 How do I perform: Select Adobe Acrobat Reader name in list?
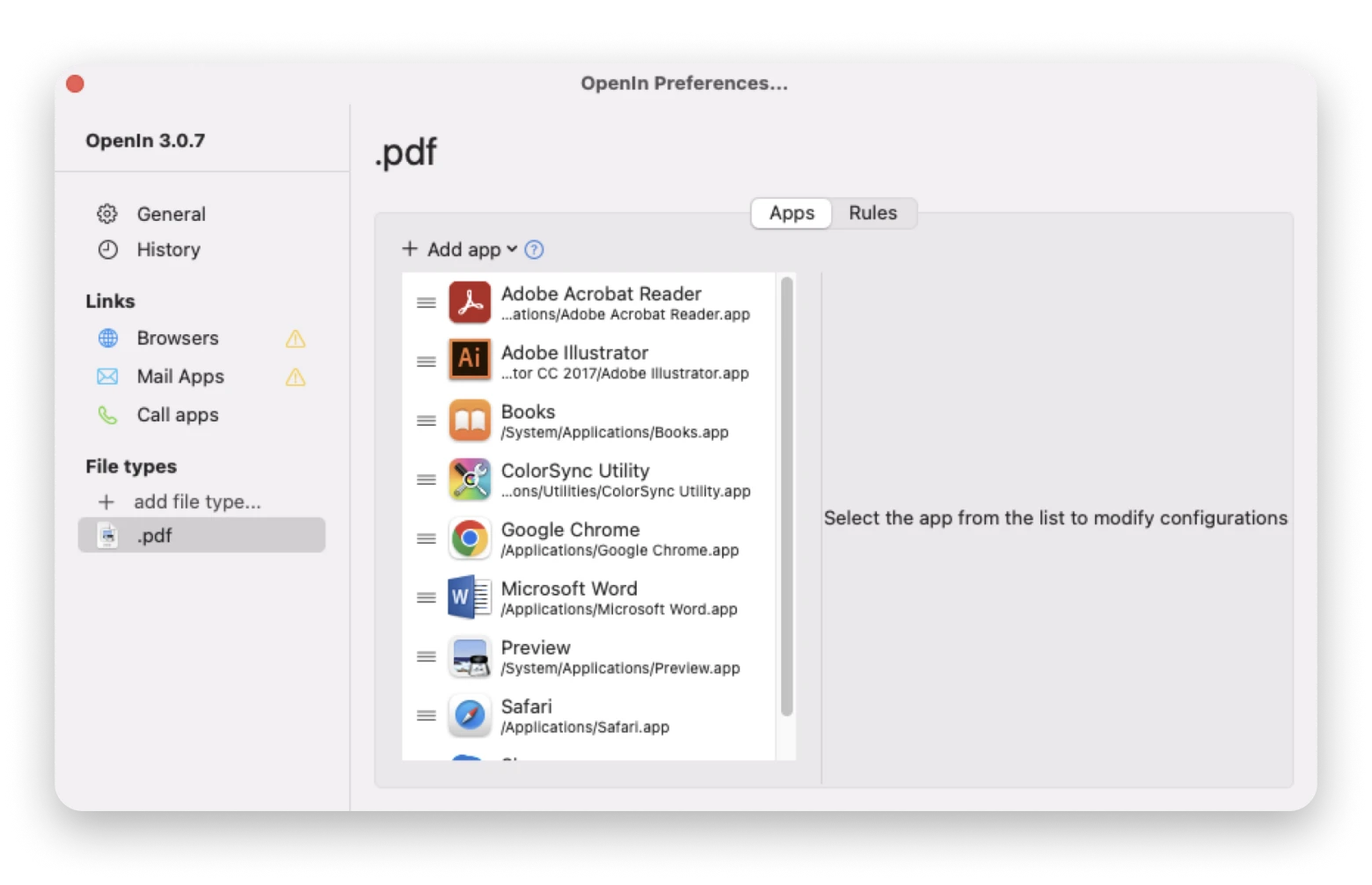[x=601, y=294]
